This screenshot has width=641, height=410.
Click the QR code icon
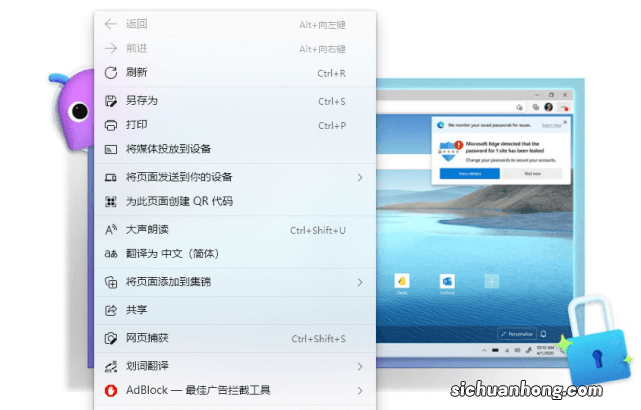click(111, 202)
